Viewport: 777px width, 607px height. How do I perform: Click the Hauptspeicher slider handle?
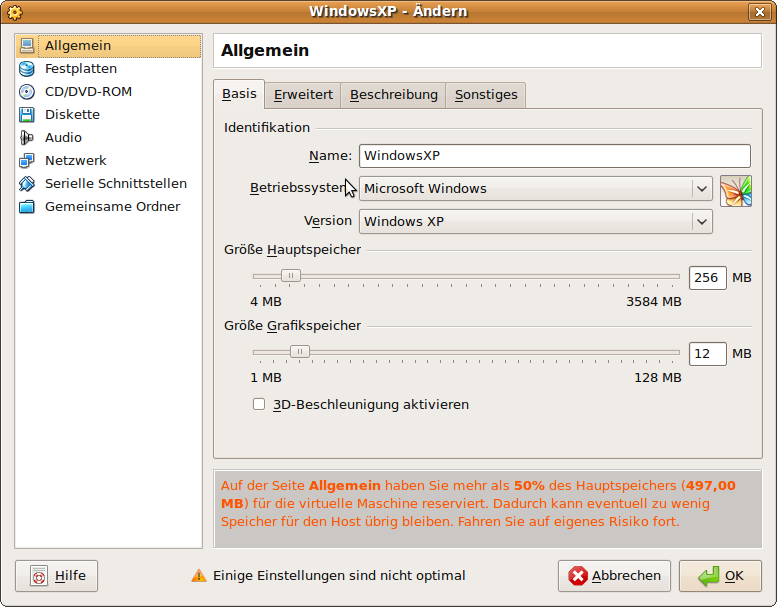click(x=291, y=276)
